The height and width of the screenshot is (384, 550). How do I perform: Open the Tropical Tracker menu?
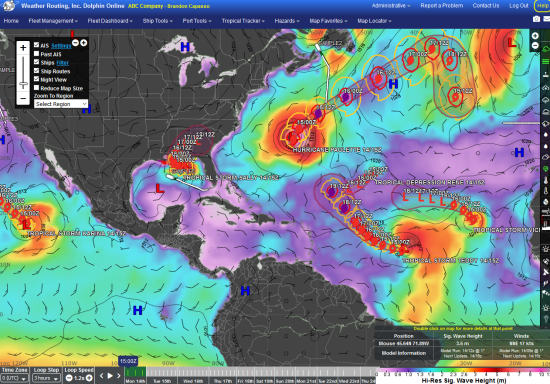pyautogui.click(x=243, y=21)
